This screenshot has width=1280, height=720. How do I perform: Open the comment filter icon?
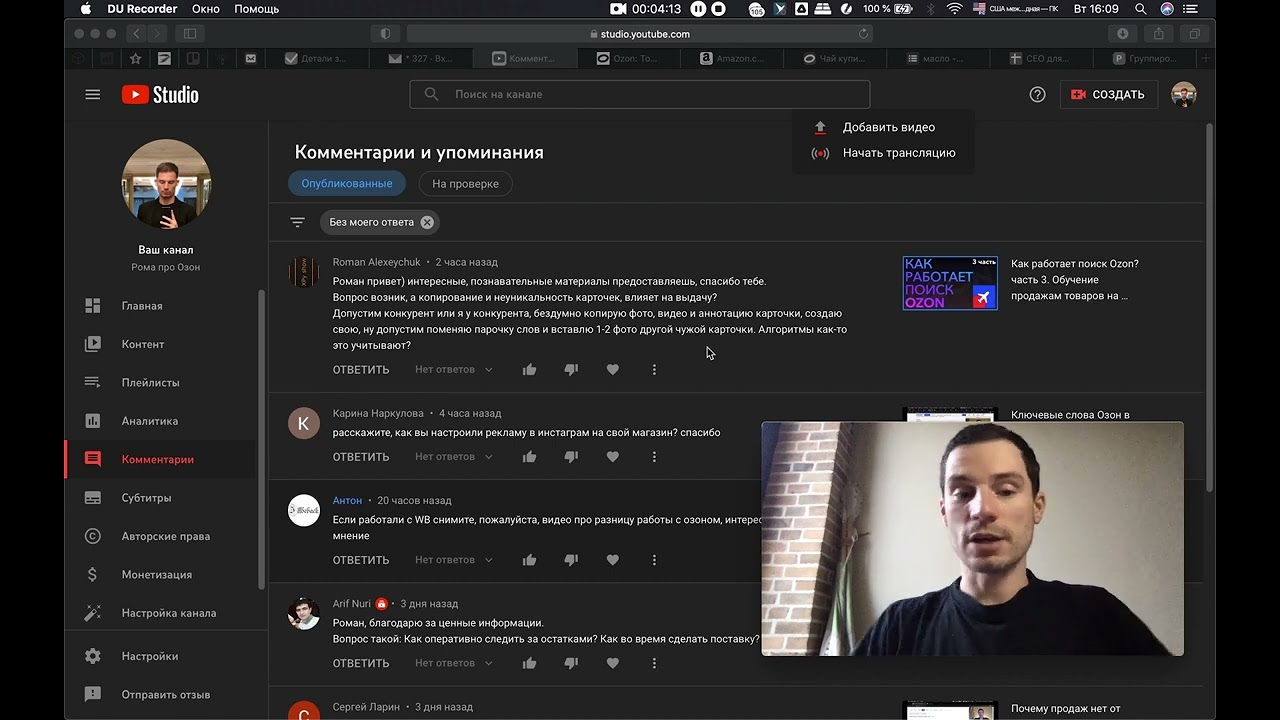coord(297,222)
